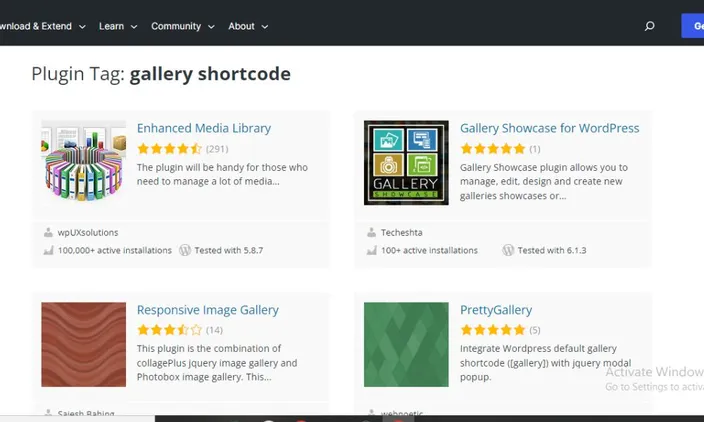Click 'Tested with 5.8.7' text

pyautogui.click(x=229, y=251)
